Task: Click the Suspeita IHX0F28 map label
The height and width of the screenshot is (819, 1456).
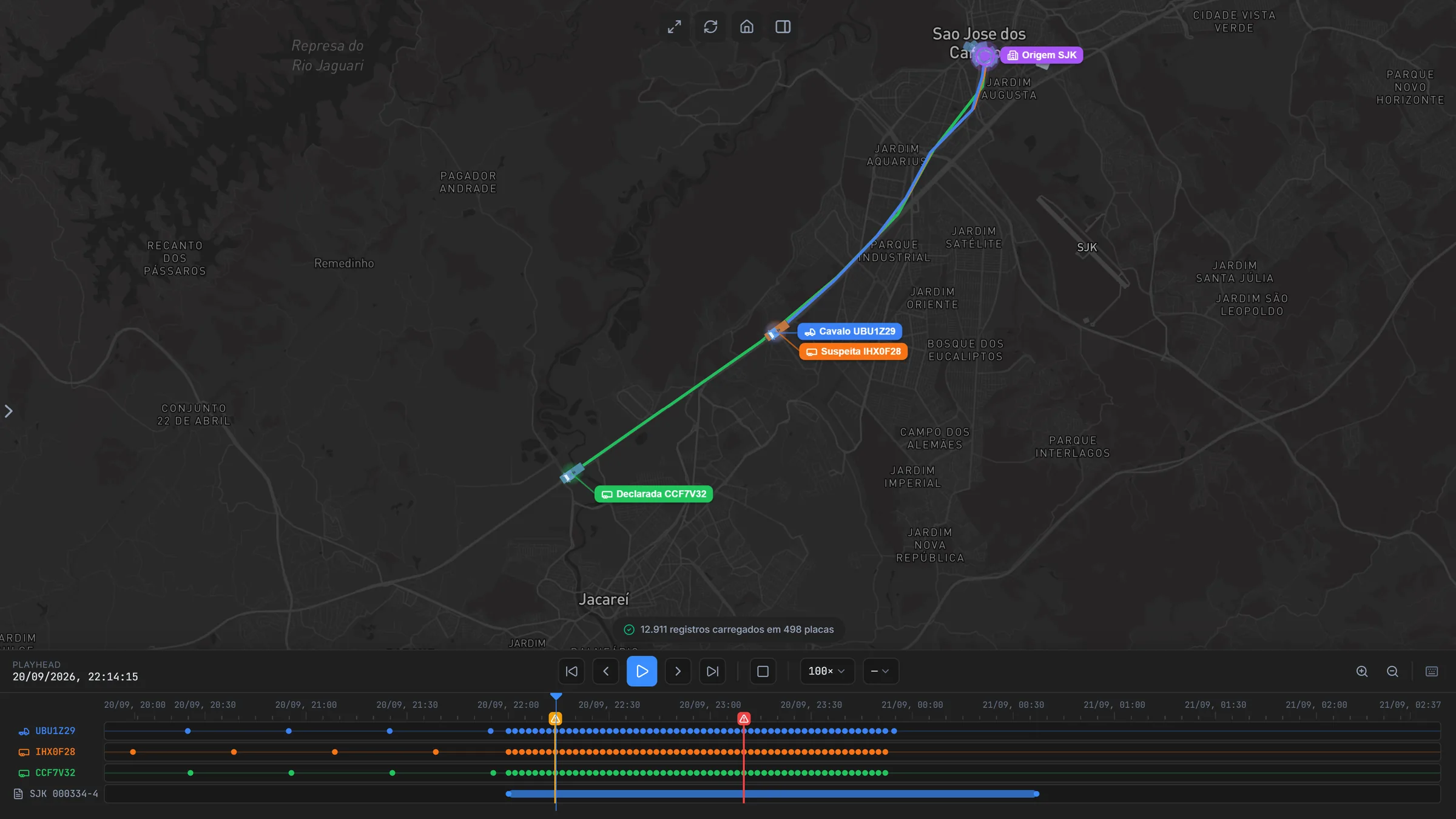Action: click(854, 351)
